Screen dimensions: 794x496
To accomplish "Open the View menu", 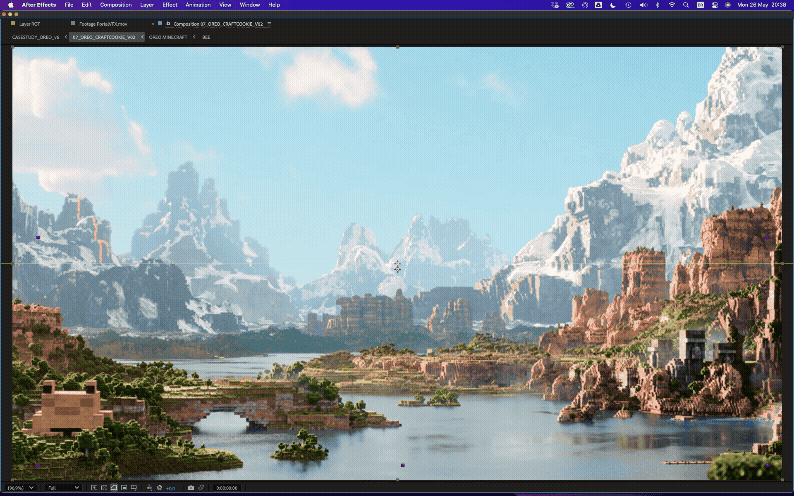I will click(x=225, y=5).
